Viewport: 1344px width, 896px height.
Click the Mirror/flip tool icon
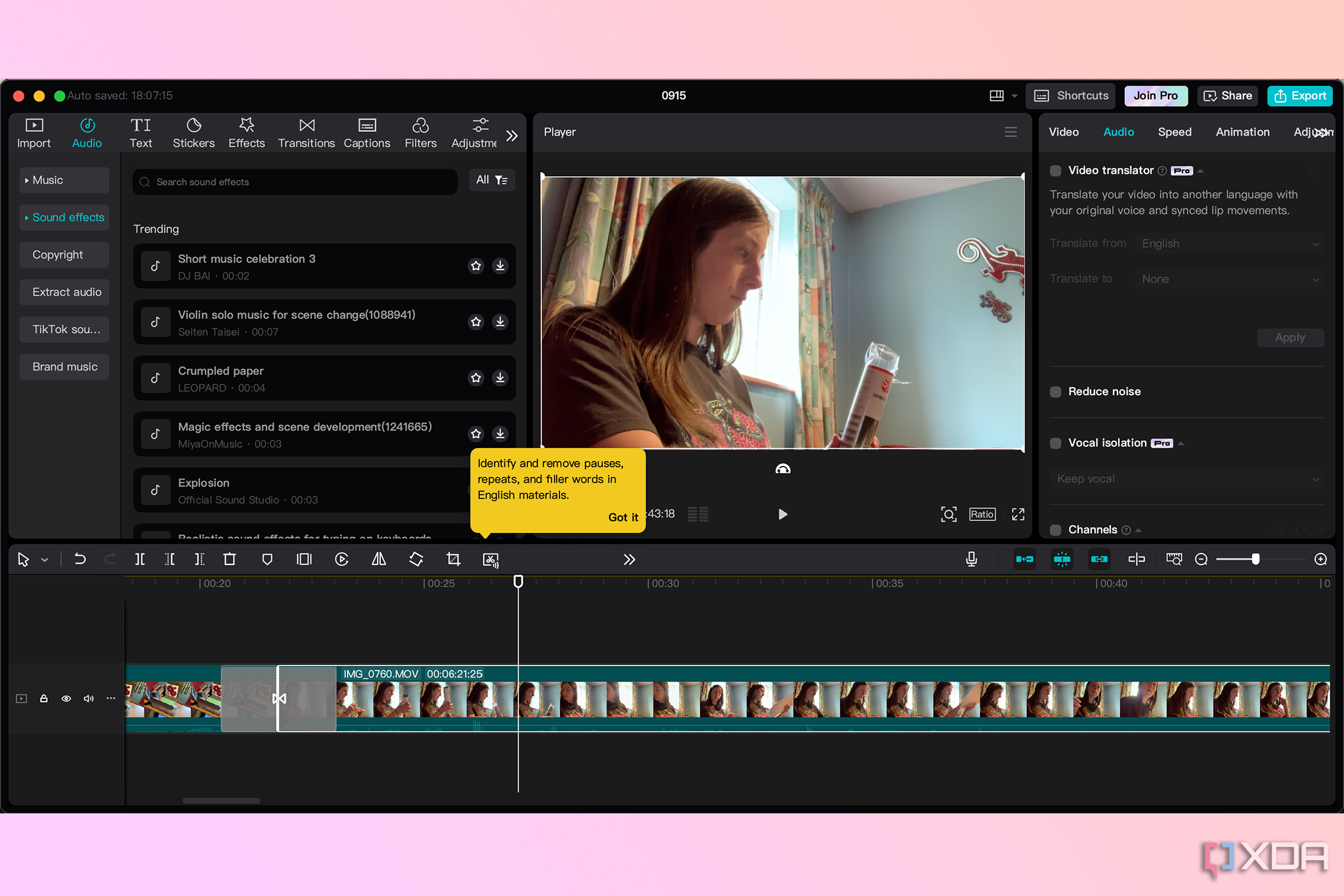tap(377, 559)
